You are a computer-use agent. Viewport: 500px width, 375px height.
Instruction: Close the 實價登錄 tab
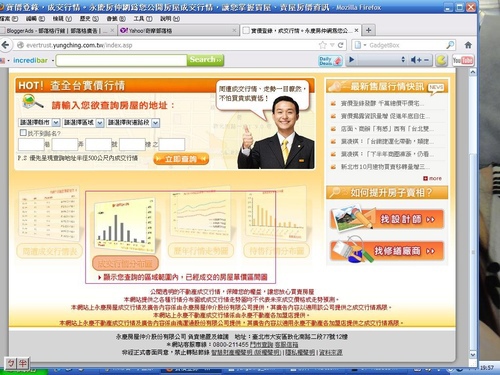tap(356, 30)
